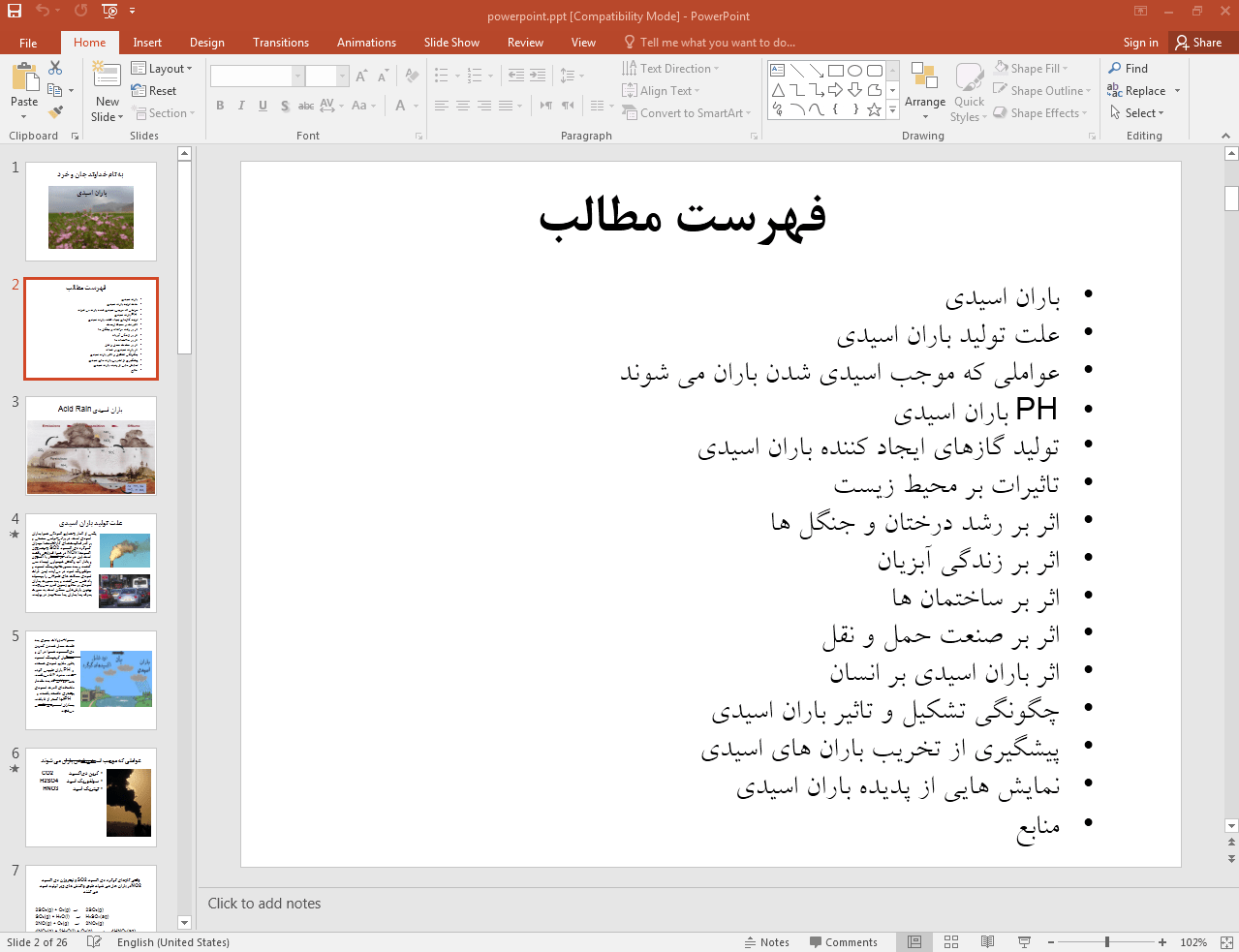Screen dimensions: 1239x952
Task: Click the zoom slider handle
Action: [x=1106, y=942]
